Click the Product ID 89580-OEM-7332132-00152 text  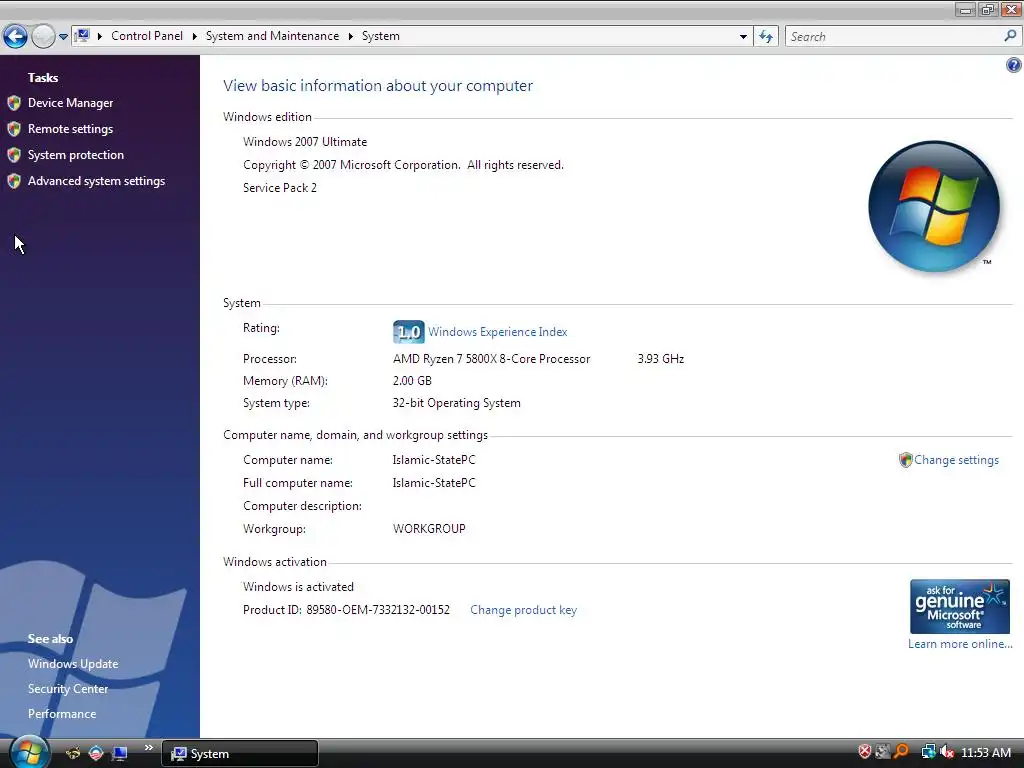click(x=346, y=610)
